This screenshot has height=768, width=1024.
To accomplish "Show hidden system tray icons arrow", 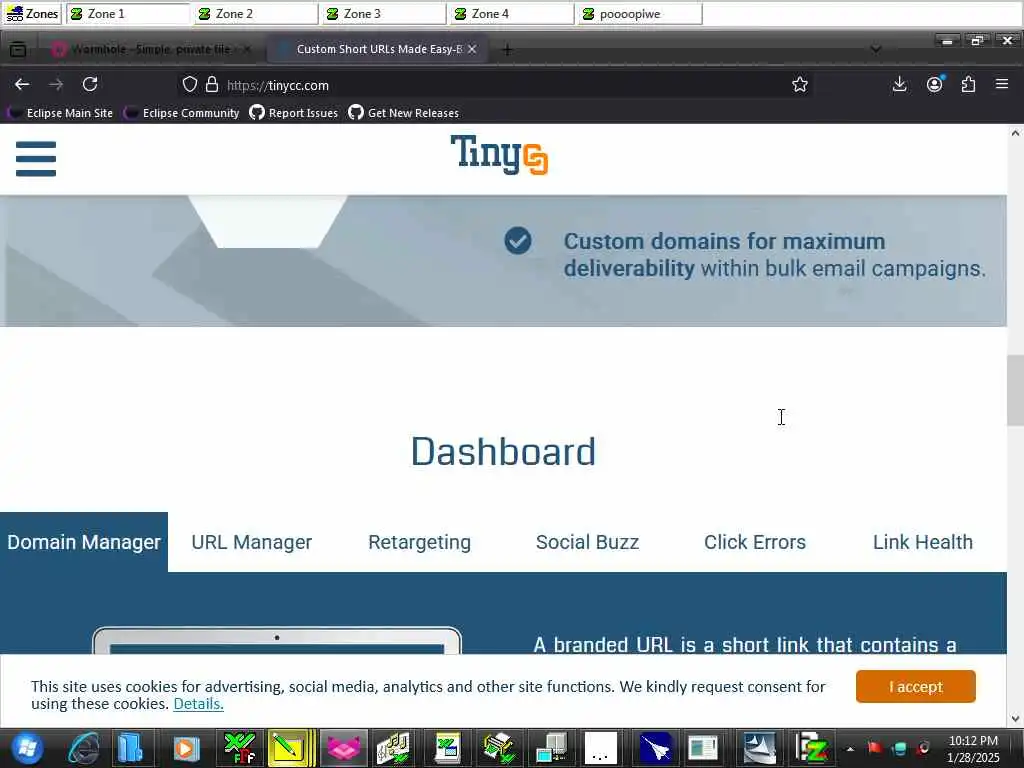I will click(x=850, y=749).
